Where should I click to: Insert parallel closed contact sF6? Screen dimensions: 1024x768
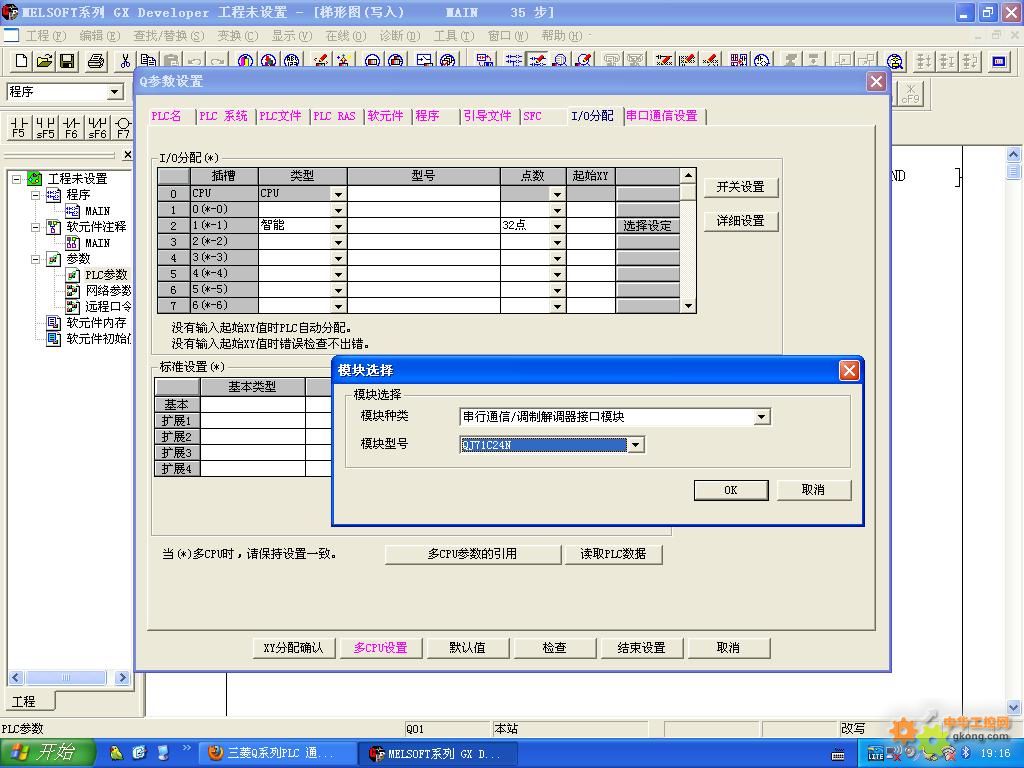coord(97,127)
